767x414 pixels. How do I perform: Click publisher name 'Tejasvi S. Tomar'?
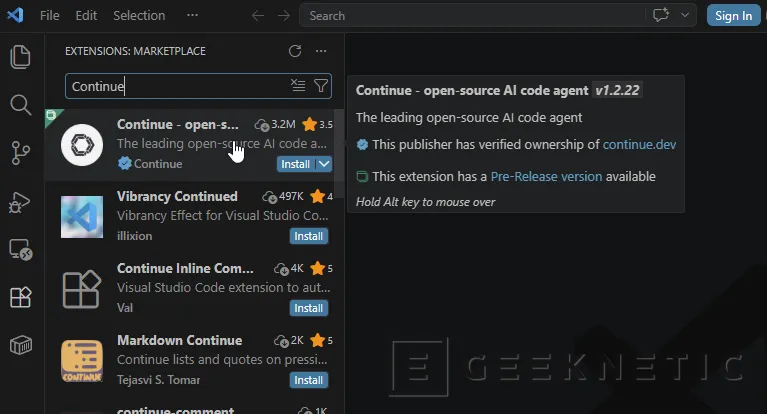click(158, 380)
